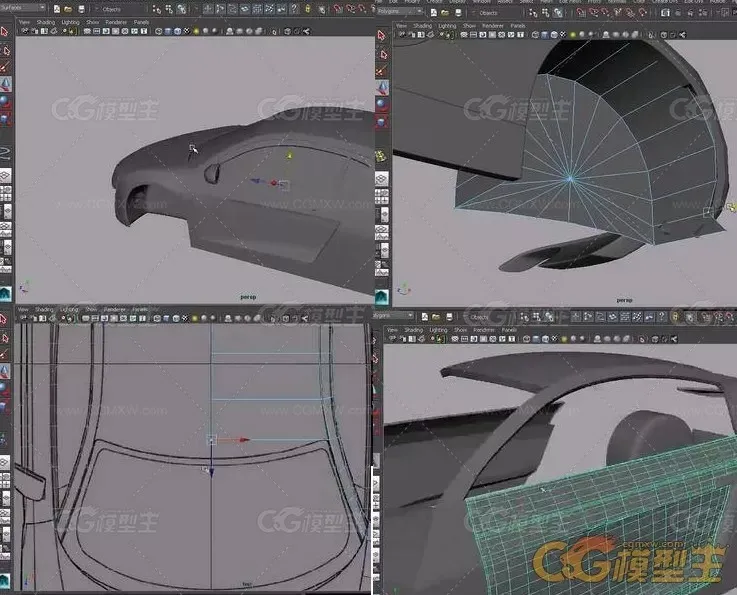Choose Select tool arrow in top-right toolbox
This screenshot has width=737, height=595.
tap(381, 36)
